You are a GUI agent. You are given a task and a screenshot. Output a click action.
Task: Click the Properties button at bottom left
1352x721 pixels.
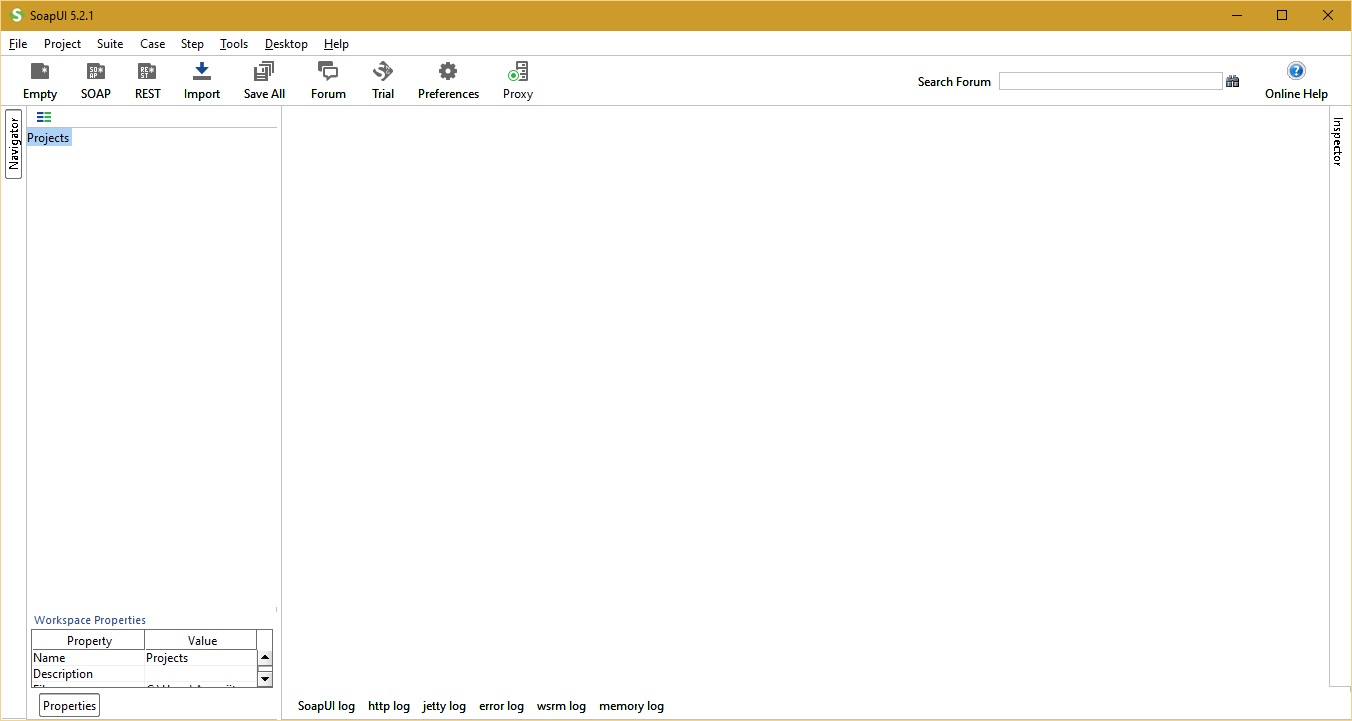tap(70, 706)
